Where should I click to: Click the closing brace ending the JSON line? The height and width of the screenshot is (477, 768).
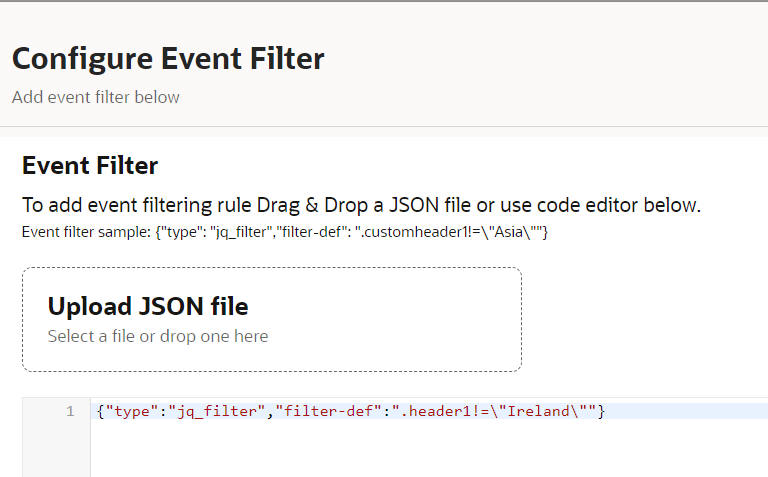601,411
